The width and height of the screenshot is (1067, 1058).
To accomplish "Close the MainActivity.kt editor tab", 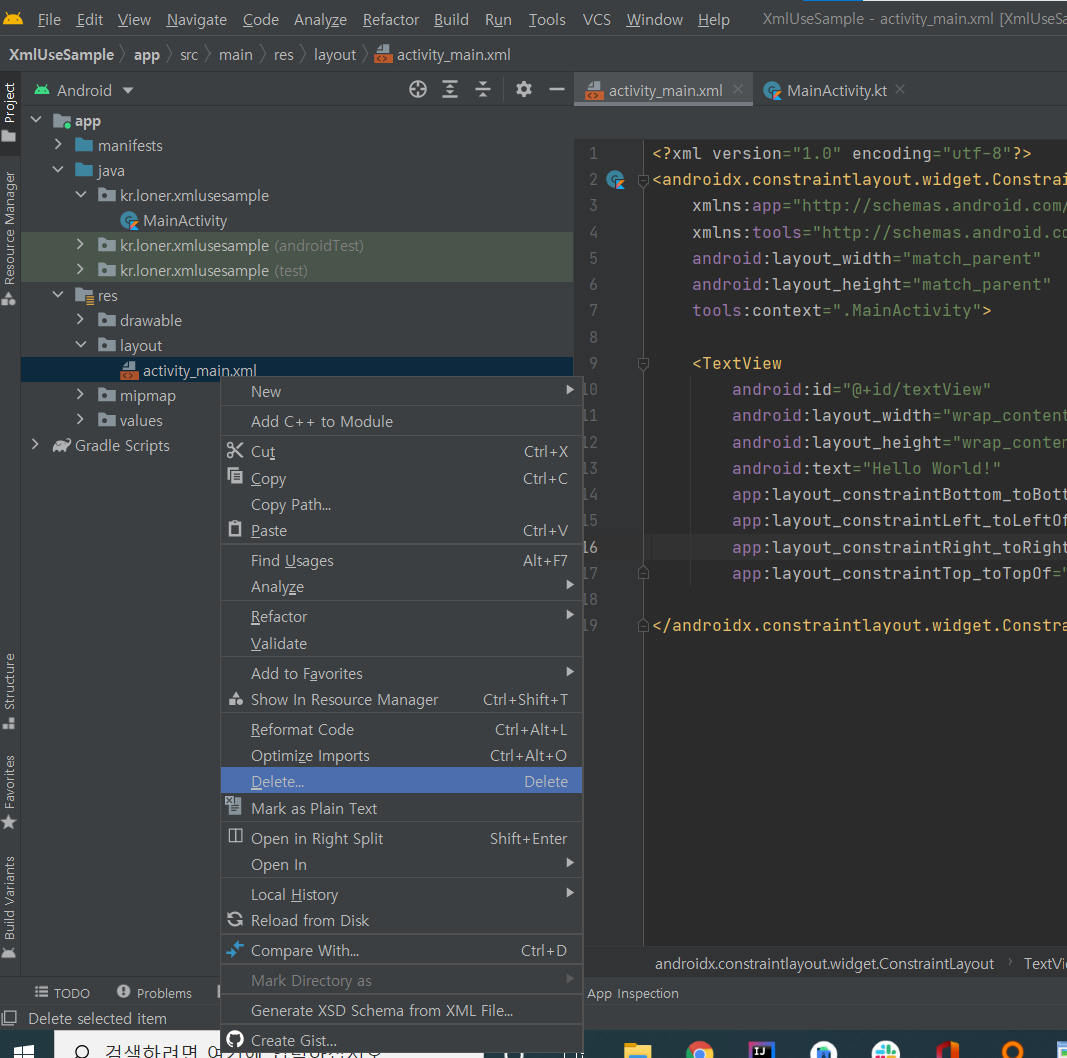I will click(900, 90).
